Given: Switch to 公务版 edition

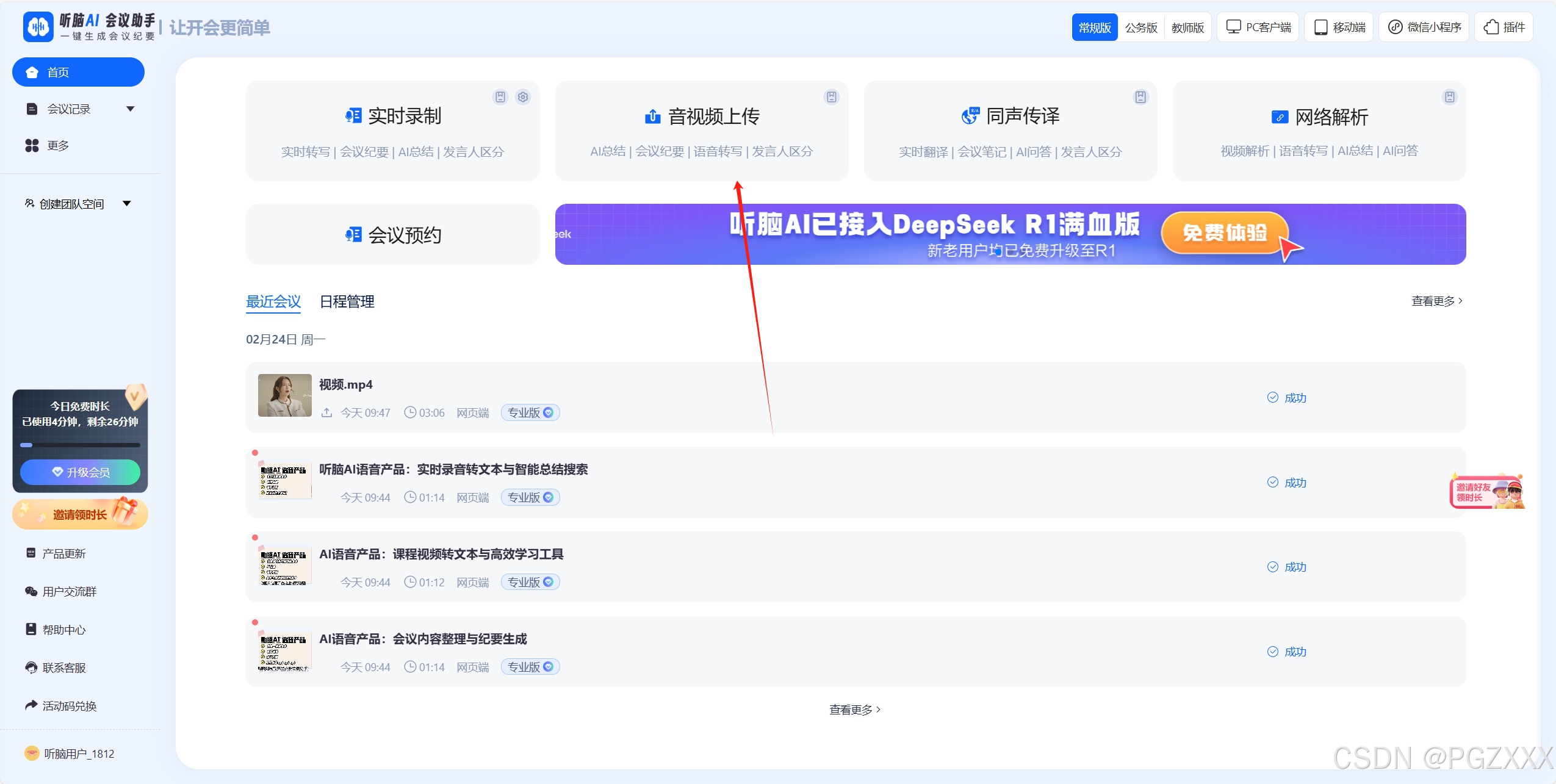Looking at the screenshot, I should coord(1141,27).
